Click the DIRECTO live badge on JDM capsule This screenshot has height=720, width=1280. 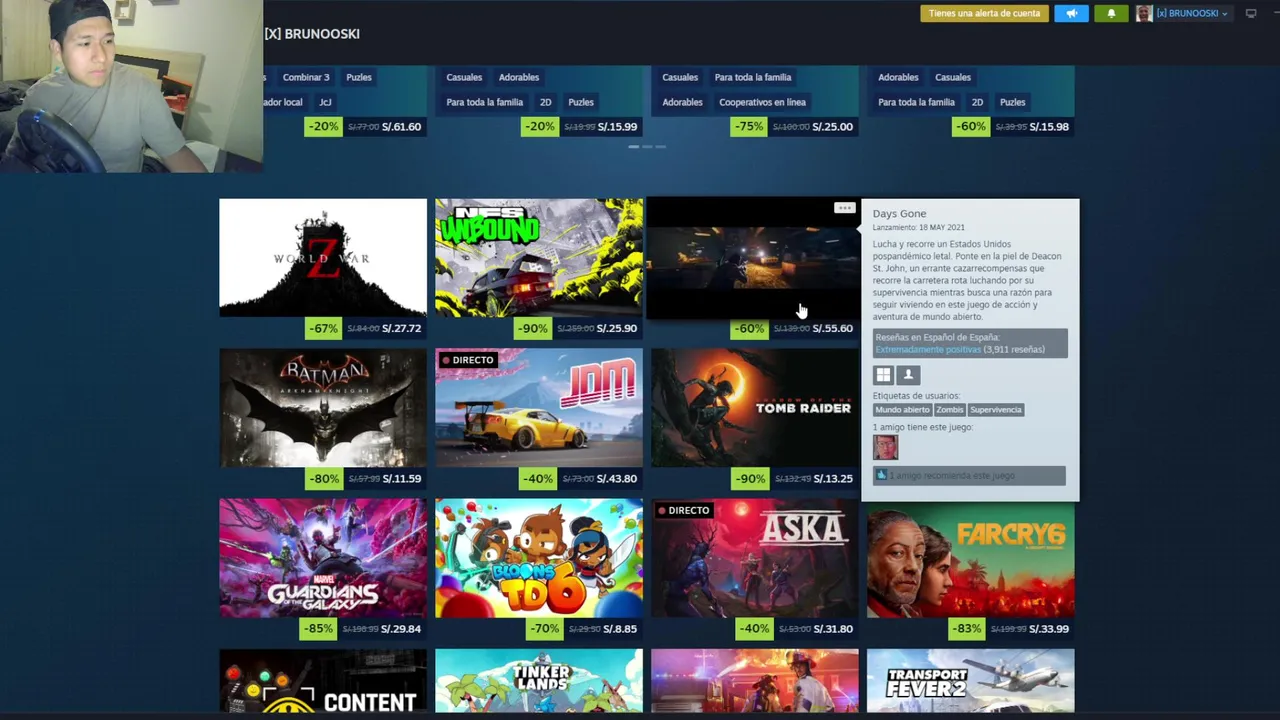[466, 360]
